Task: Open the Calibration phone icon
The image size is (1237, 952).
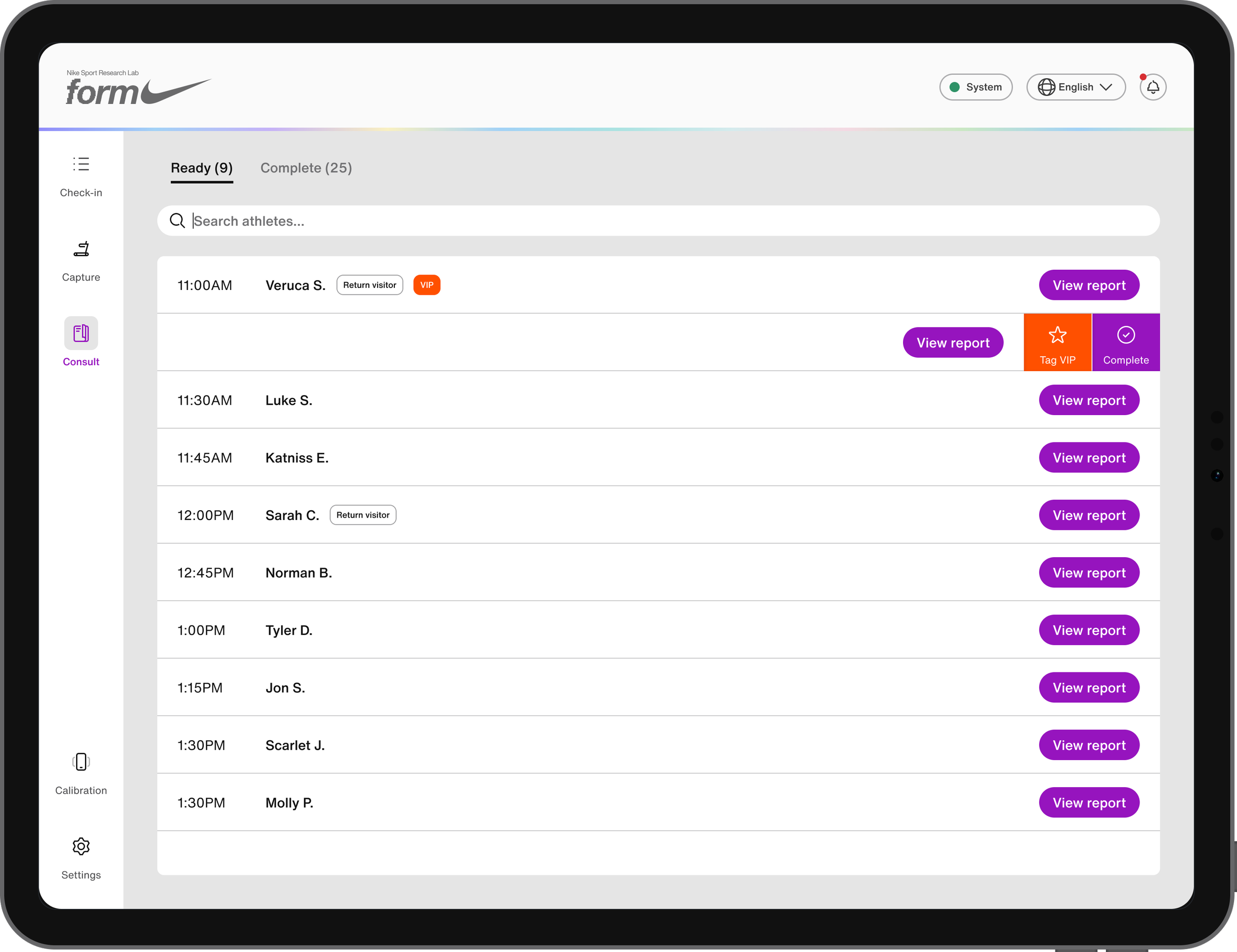Action: [81, 762]
